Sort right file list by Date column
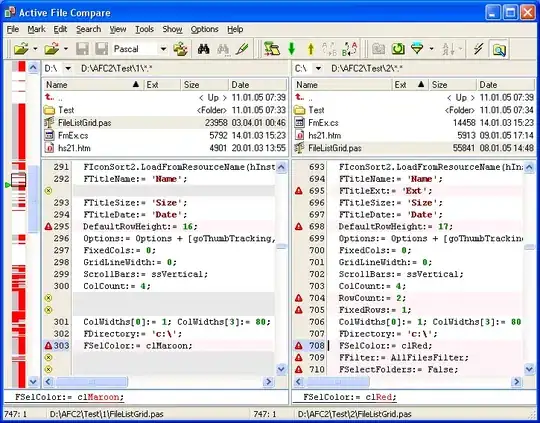Screen dimensions: 540x423 pyautogui.click(x=505, y=84)
